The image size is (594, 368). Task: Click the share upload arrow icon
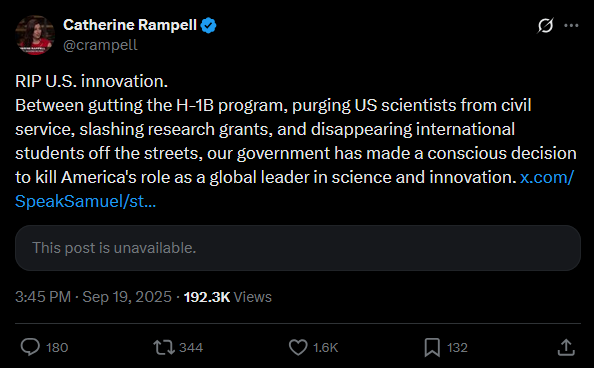click(566, 348)
